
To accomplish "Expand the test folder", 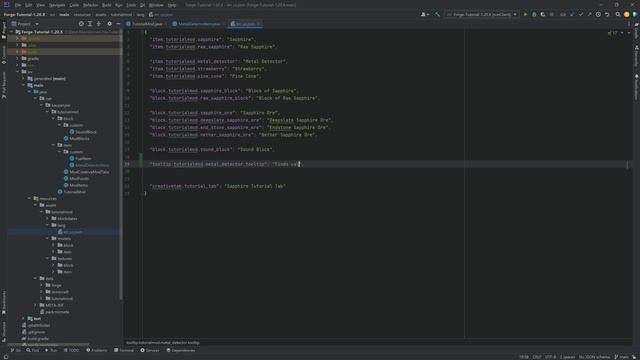I will [x=23, y=318].
